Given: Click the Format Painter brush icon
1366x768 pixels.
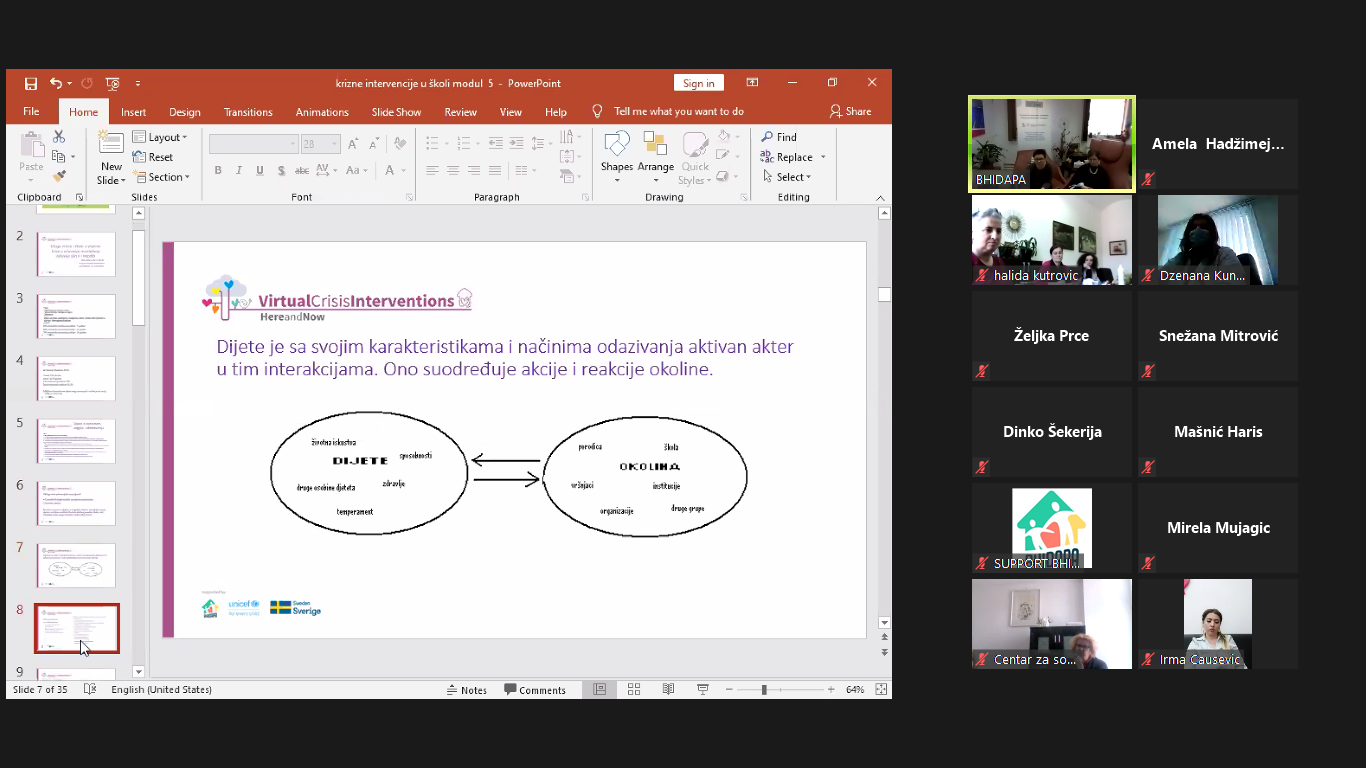Looking at the screenshot, I should pos(60,176).
